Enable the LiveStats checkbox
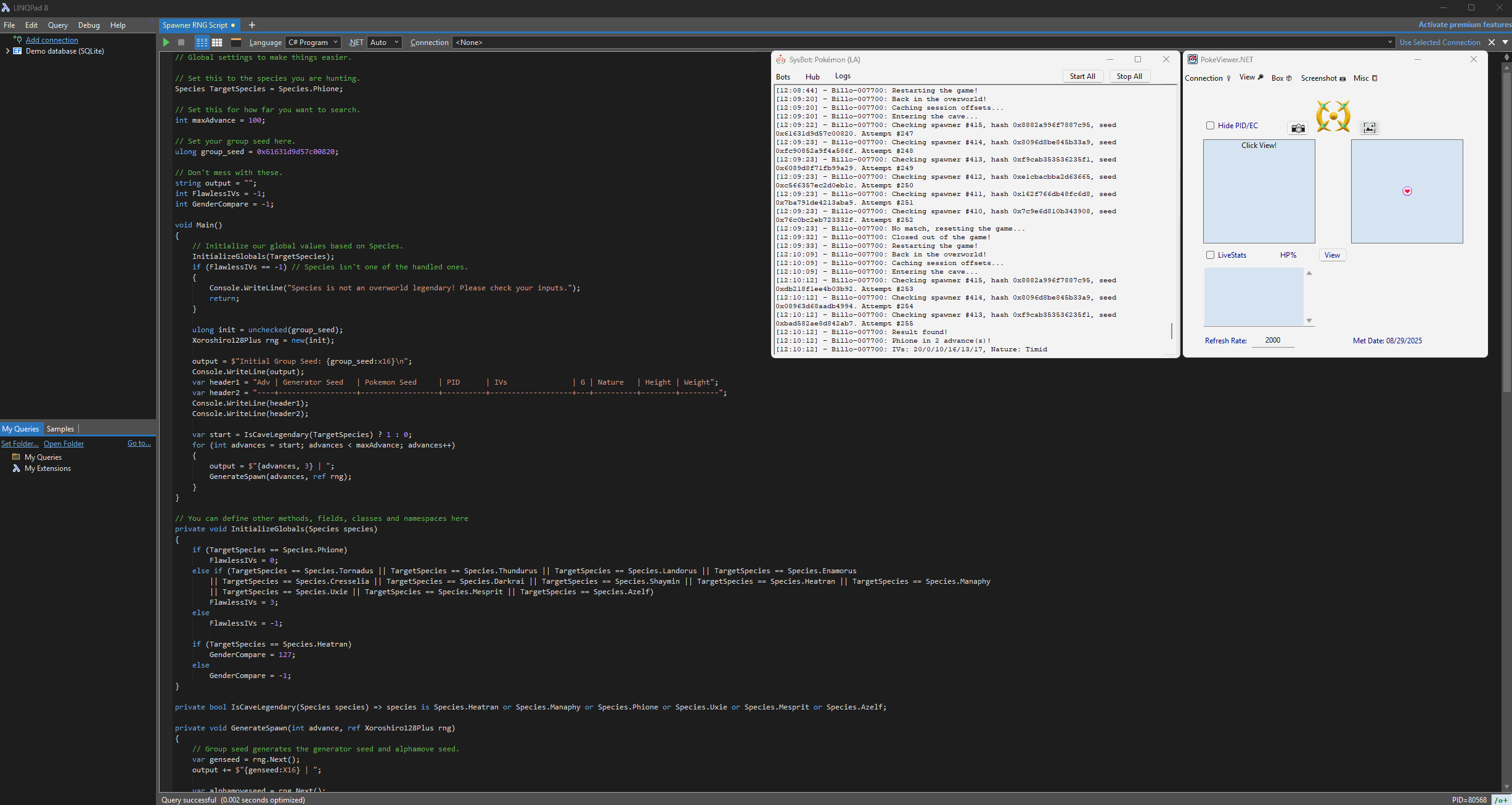 click(x=1210, y=255)
